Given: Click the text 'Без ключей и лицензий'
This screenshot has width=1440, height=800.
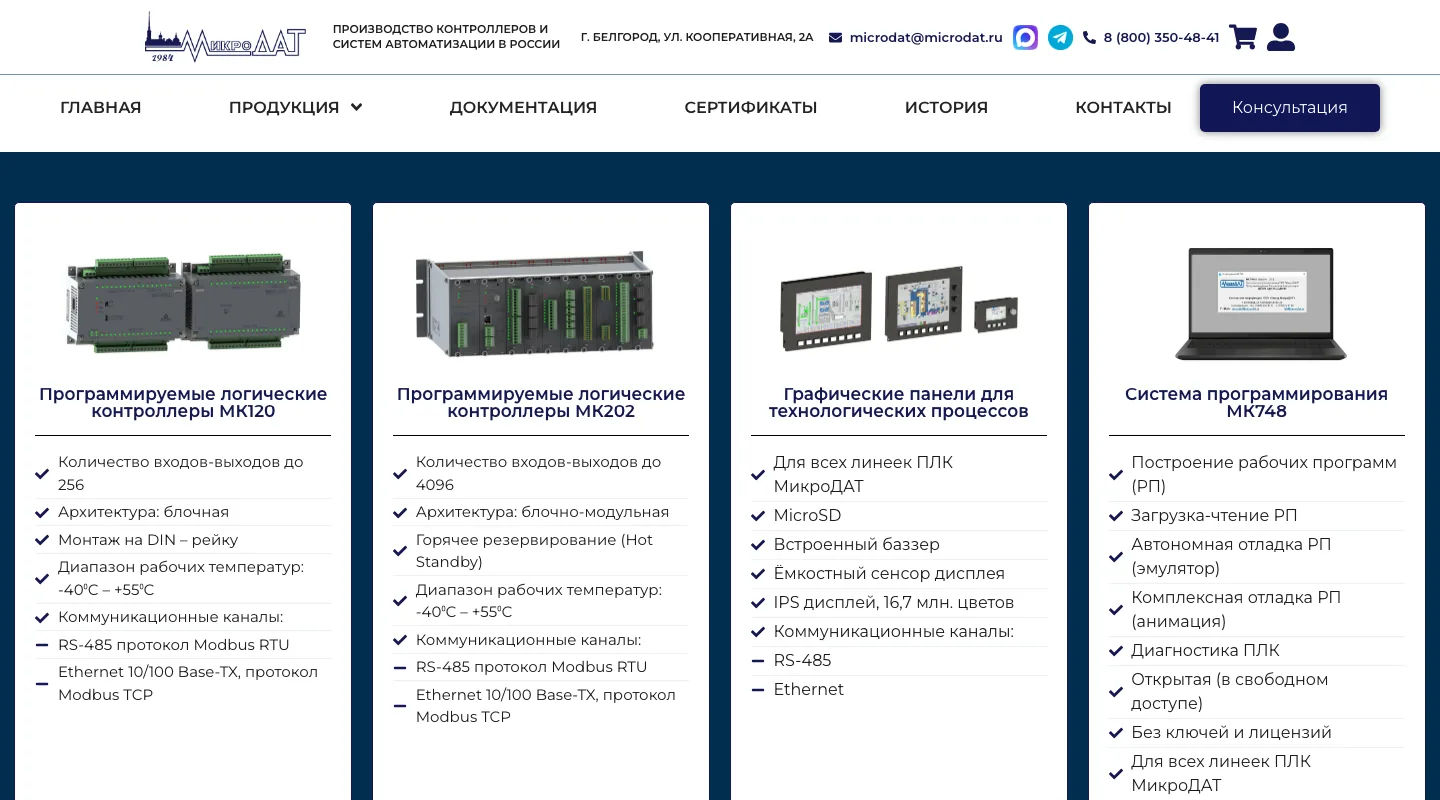Looking at the screenshot, I should click(x=1231, y=733).
